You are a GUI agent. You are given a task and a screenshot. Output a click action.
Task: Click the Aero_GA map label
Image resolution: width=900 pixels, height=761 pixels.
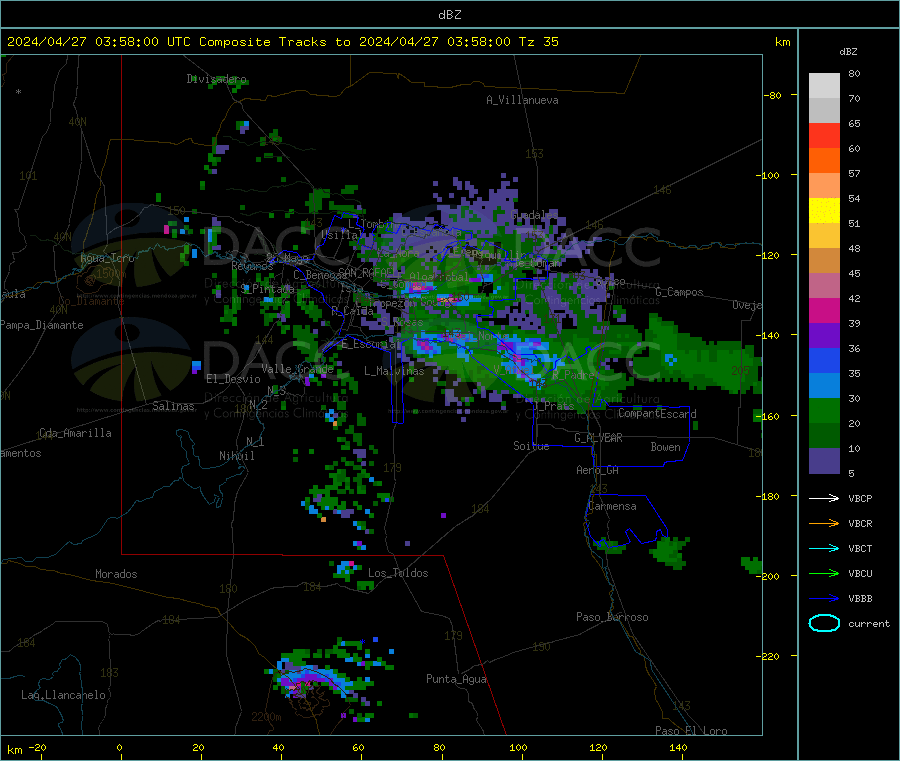click(597, 470)
